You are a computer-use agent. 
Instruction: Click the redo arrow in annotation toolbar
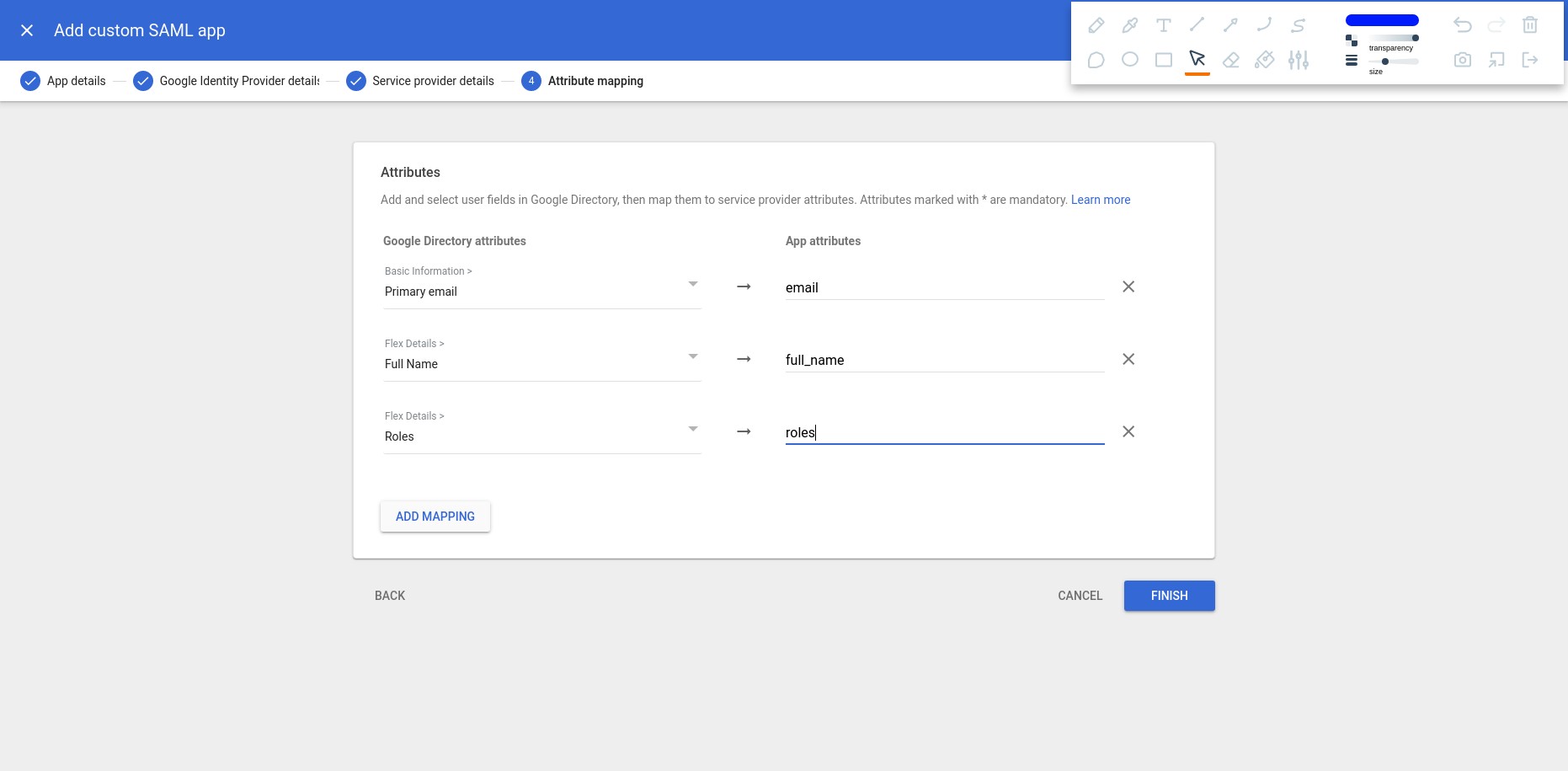(x=1496, y=25)
